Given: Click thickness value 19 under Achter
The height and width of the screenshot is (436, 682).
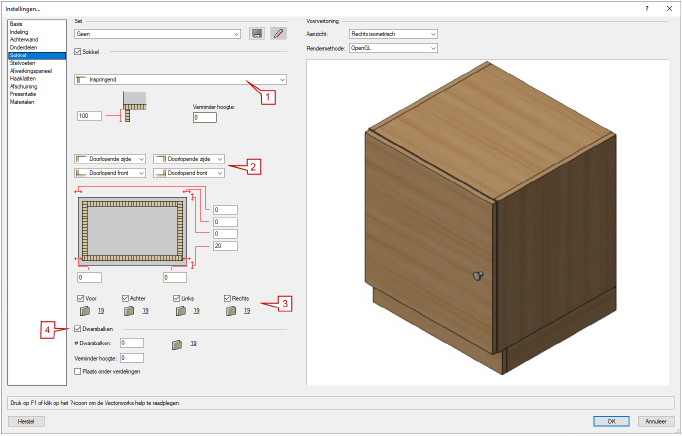Looking at the screenshot, I should tap(145, 311).
